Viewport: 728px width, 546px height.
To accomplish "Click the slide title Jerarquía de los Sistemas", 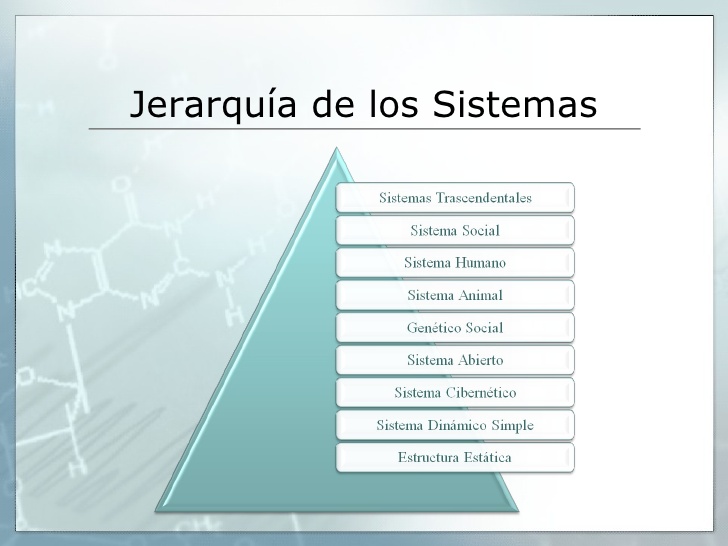I will pos(363,104).
